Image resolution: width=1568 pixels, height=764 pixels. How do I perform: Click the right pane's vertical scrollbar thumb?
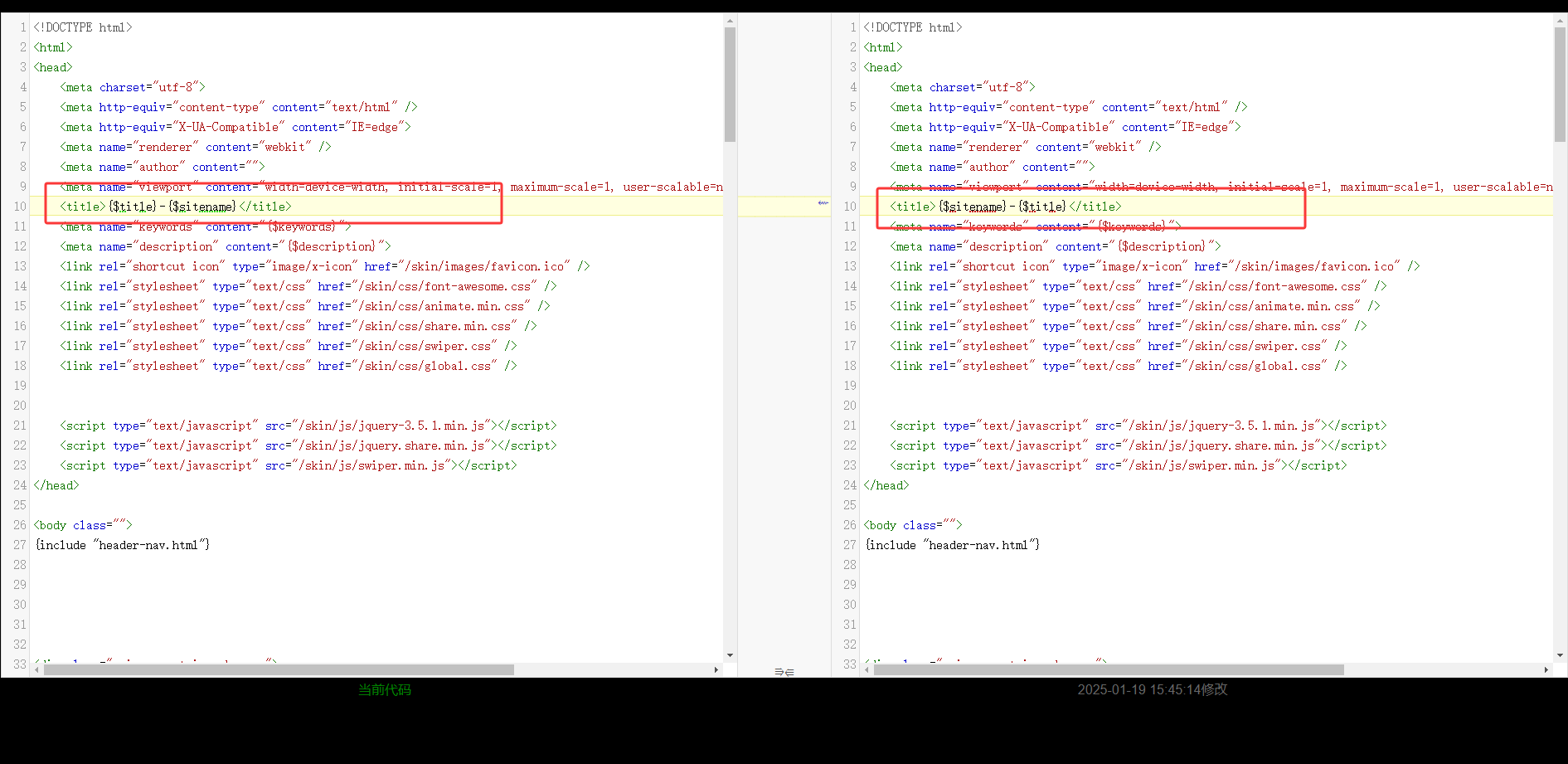(1560, 85)
